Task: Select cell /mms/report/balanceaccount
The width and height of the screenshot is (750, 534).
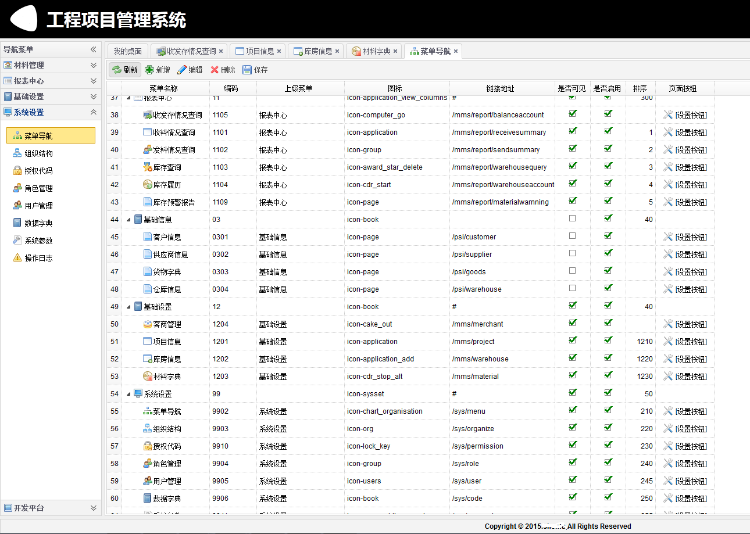Action: [501, 115]
